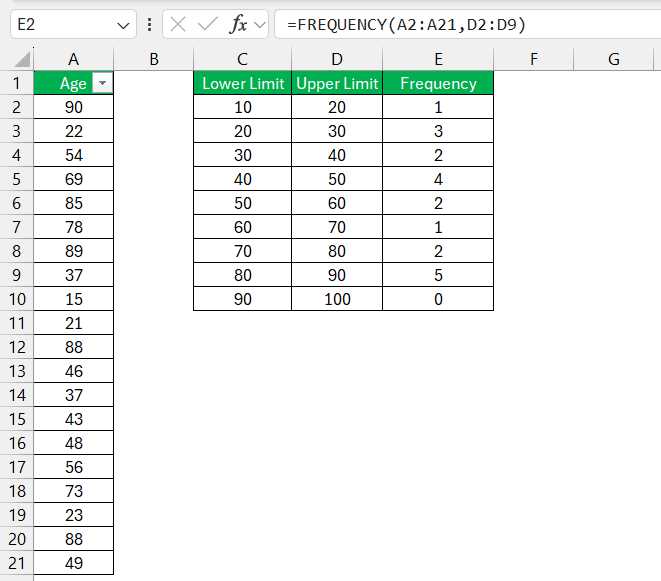Select cell A5 containing 69

point(73,179)
